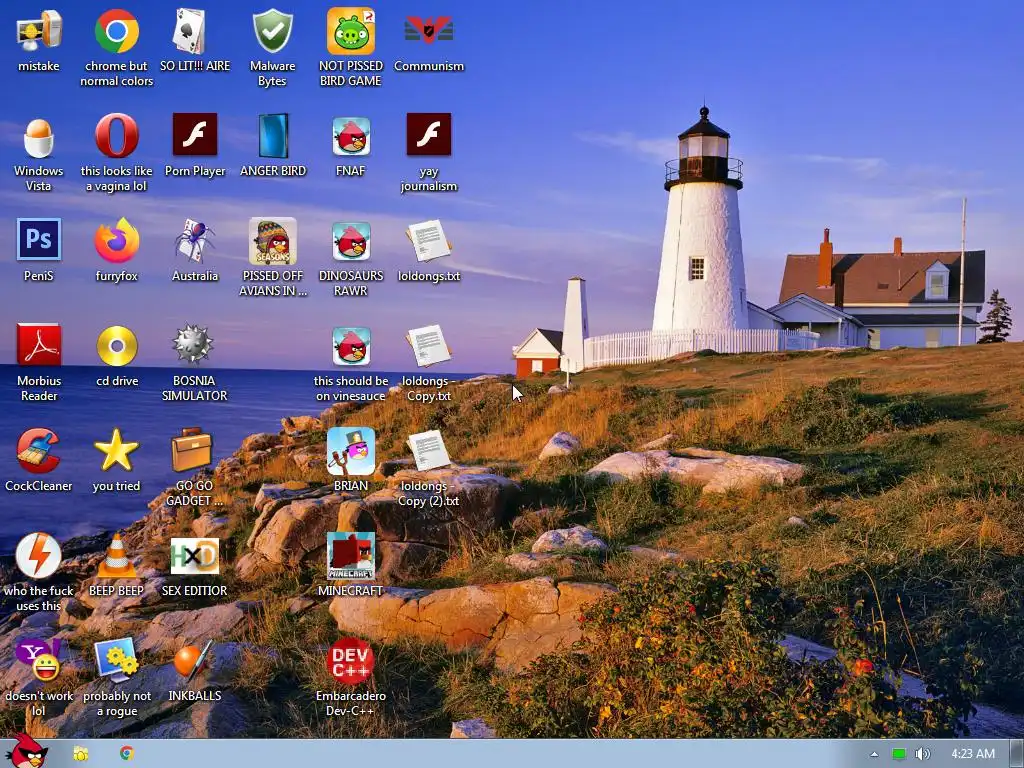Click the Photoshop 'Ps' desktop icon
The height and width of the screenshot is (768, 1024).
39,240
